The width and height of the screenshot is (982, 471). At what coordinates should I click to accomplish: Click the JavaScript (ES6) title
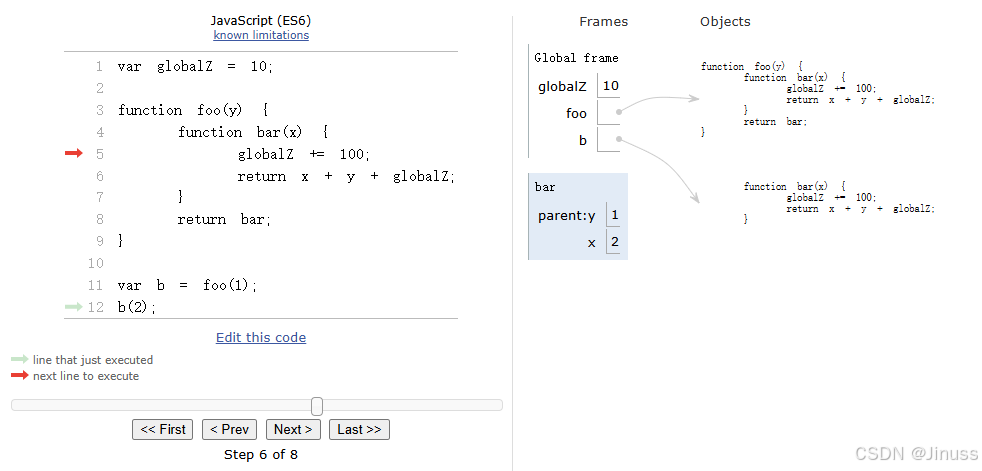pyautogui.click(x=261, y=21)
